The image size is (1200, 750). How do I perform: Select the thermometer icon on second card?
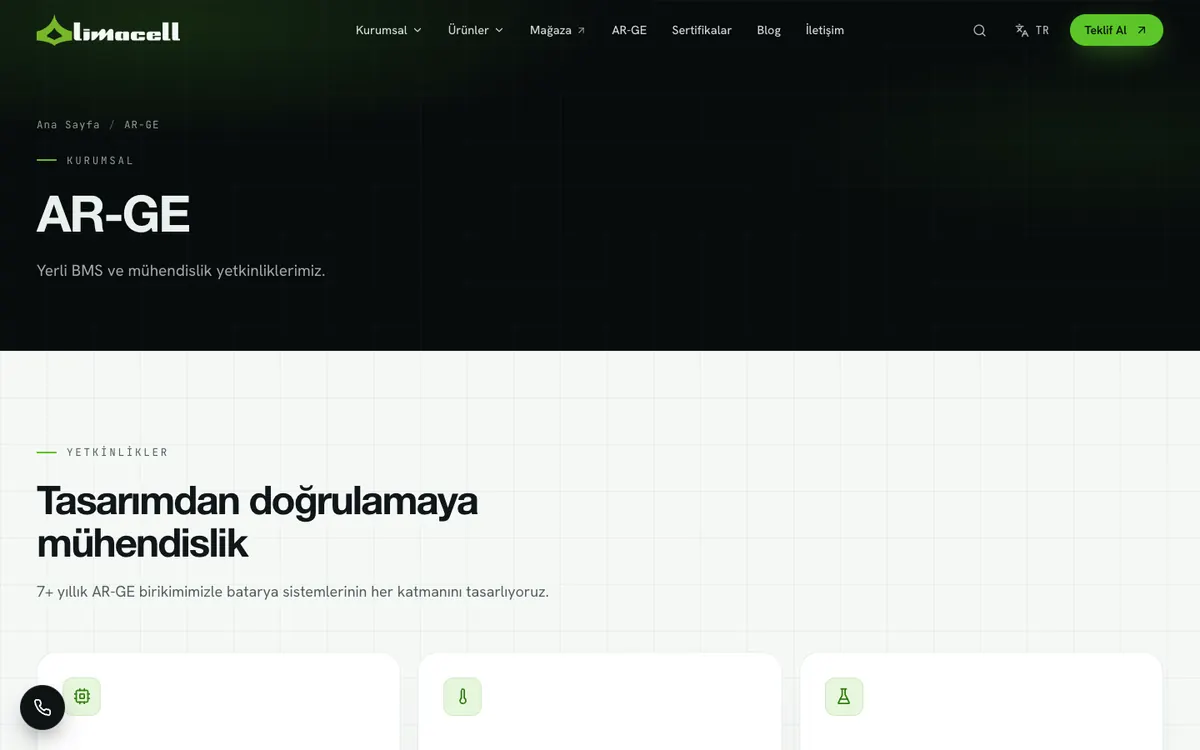pos(463,696)
